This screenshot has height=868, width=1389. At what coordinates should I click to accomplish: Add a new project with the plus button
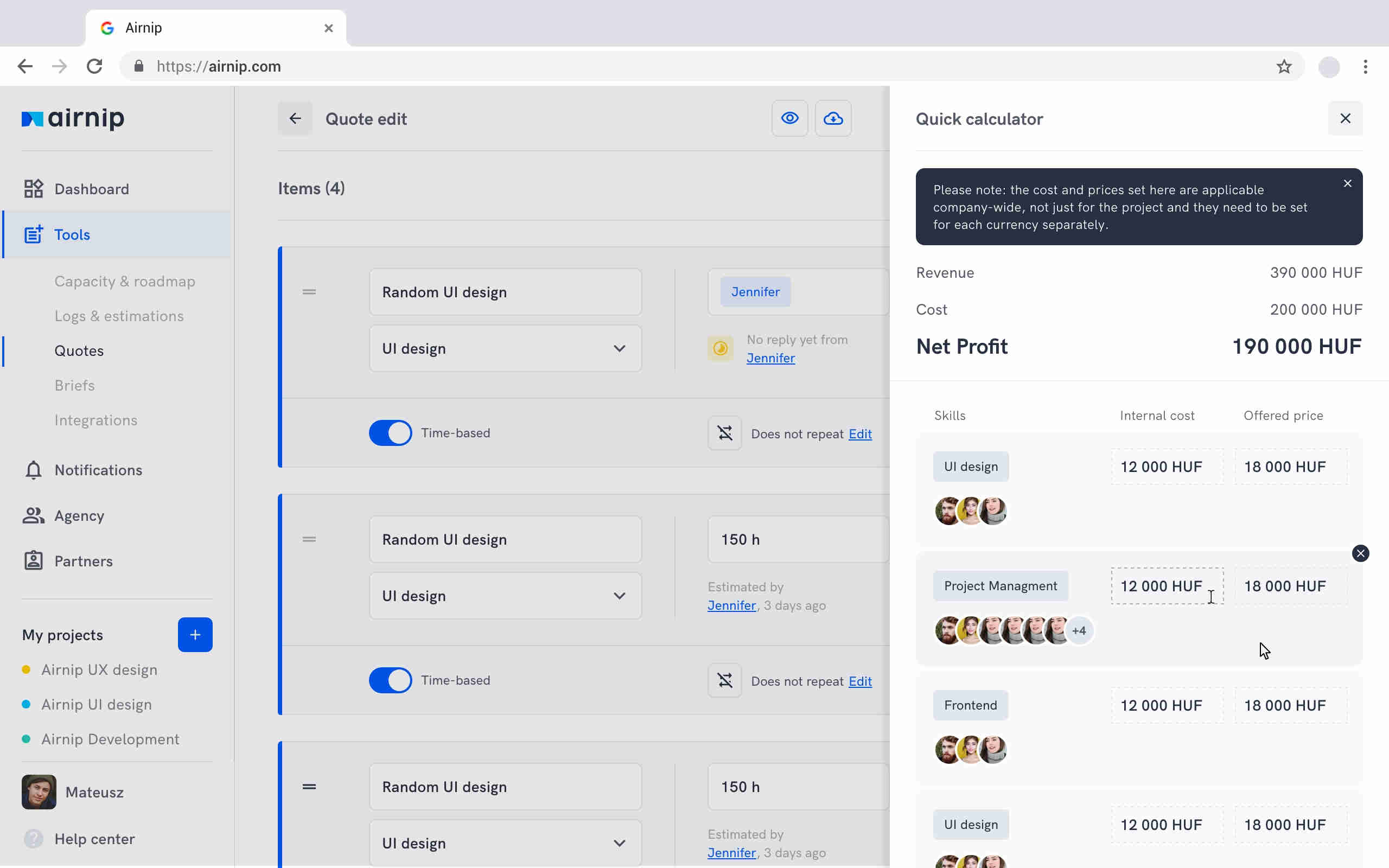(x=195, y=635)
